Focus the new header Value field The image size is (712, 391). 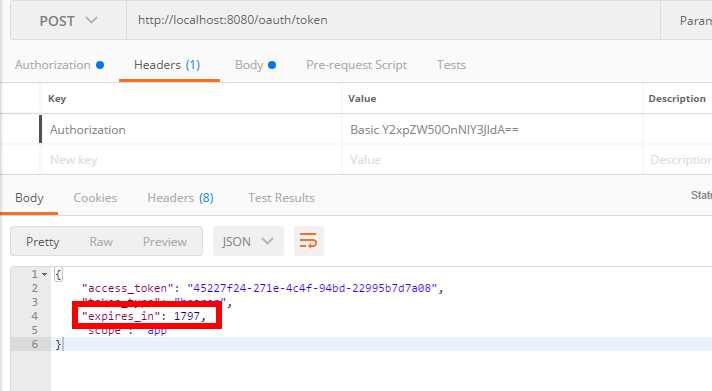[492, 160]
